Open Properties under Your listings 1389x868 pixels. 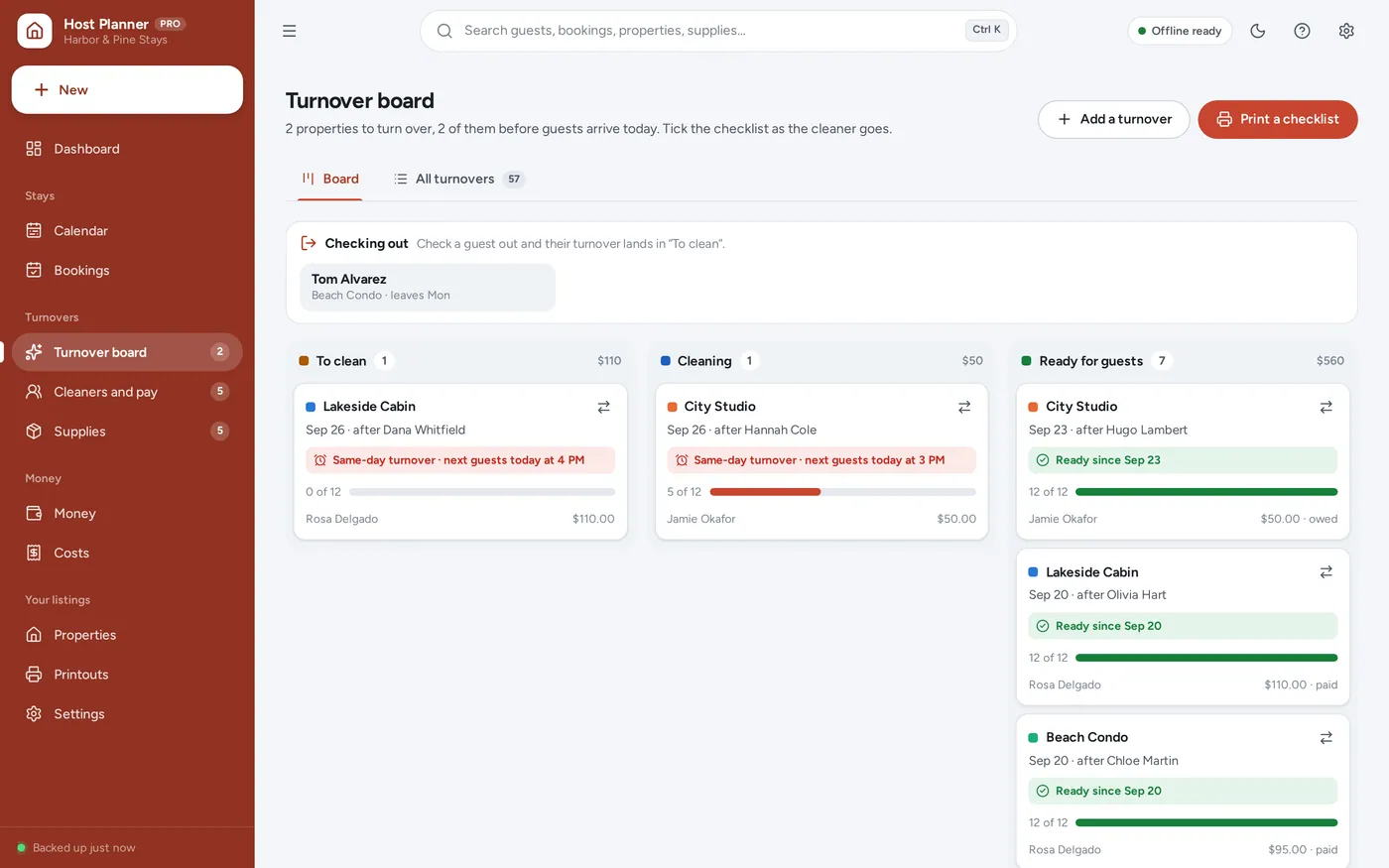[x=127, y=635]
